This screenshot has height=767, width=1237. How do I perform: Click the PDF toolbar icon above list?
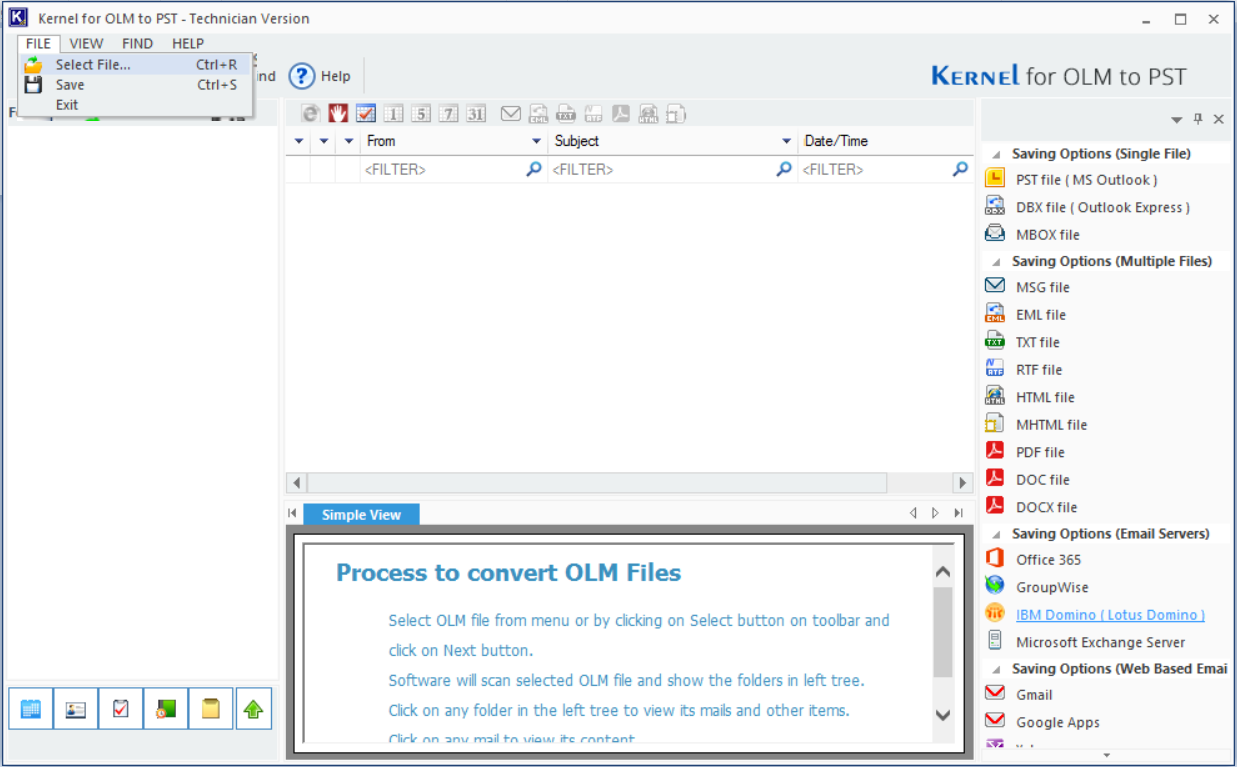click(621, 114)
